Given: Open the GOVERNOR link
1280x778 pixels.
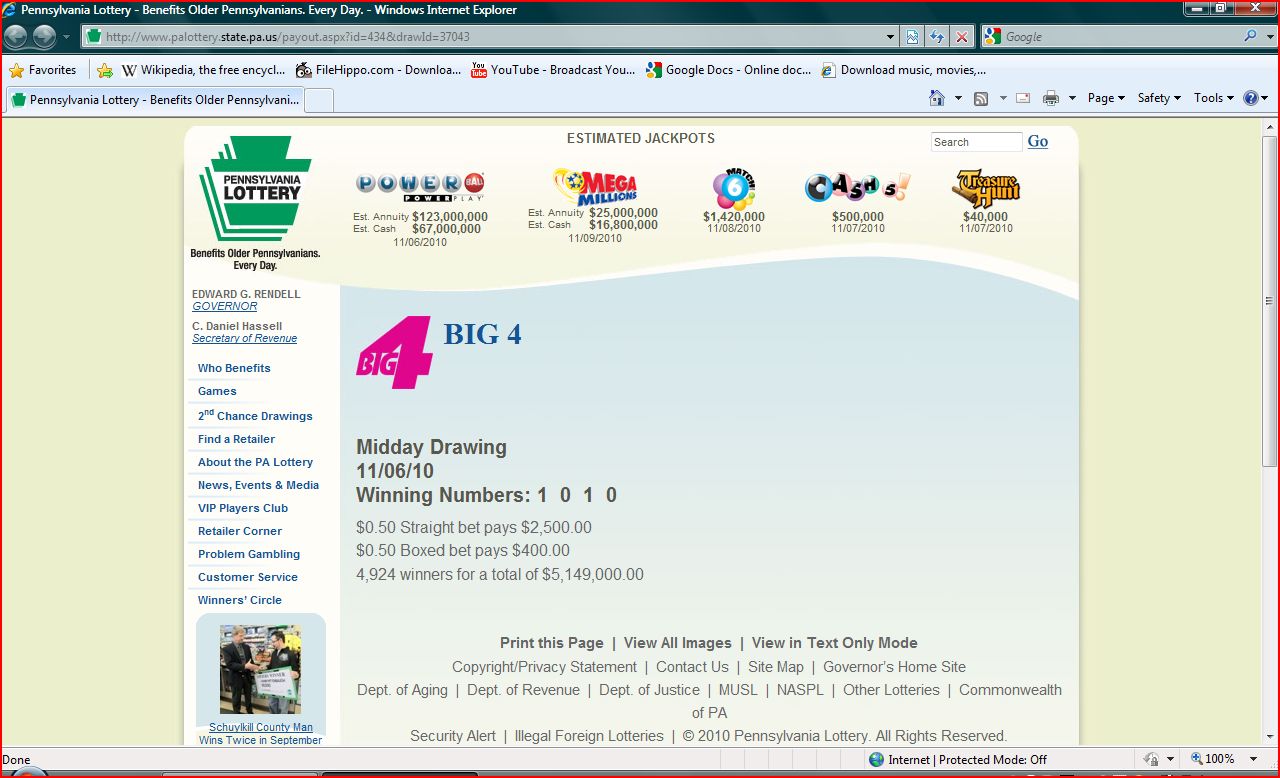Looking at the screenshot, I should pyautogui.click(x=225, y=306).
